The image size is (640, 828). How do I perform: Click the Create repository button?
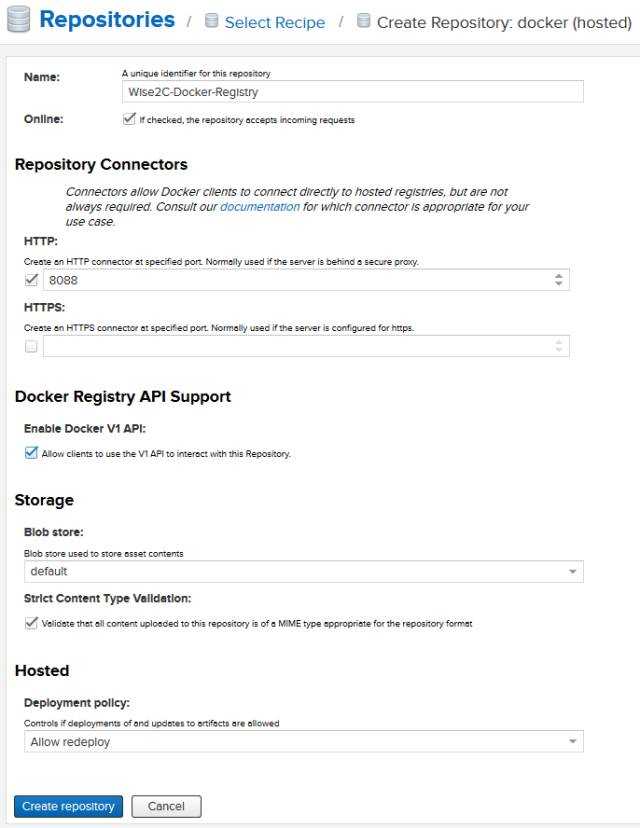click(x=68, y=806)
